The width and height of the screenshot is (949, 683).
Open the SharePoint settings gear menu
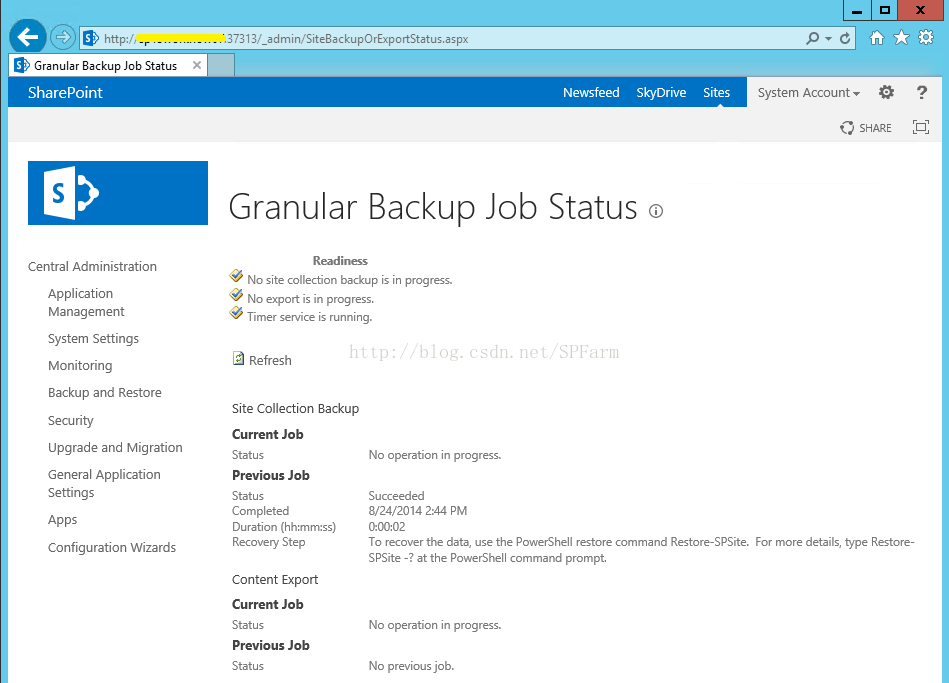[886, 92]
